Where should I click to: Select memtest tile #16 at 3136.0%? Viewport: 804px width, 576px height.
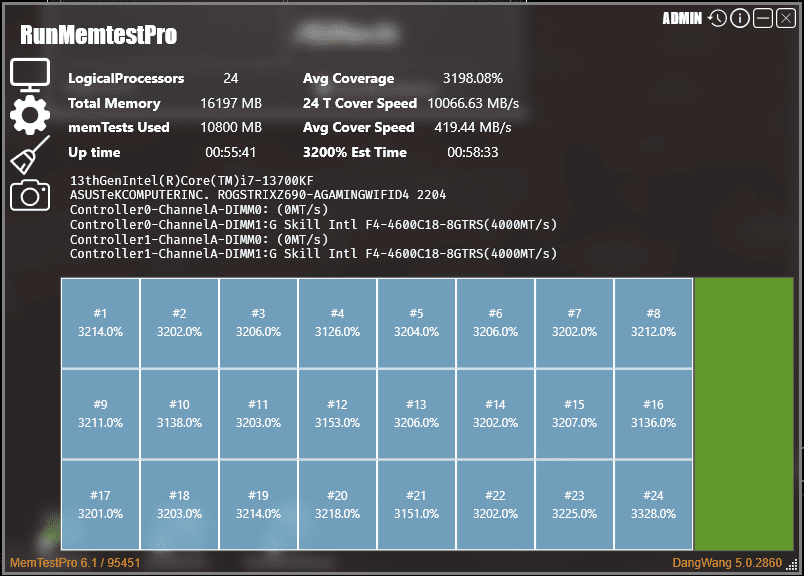click(x=653, y=414)
